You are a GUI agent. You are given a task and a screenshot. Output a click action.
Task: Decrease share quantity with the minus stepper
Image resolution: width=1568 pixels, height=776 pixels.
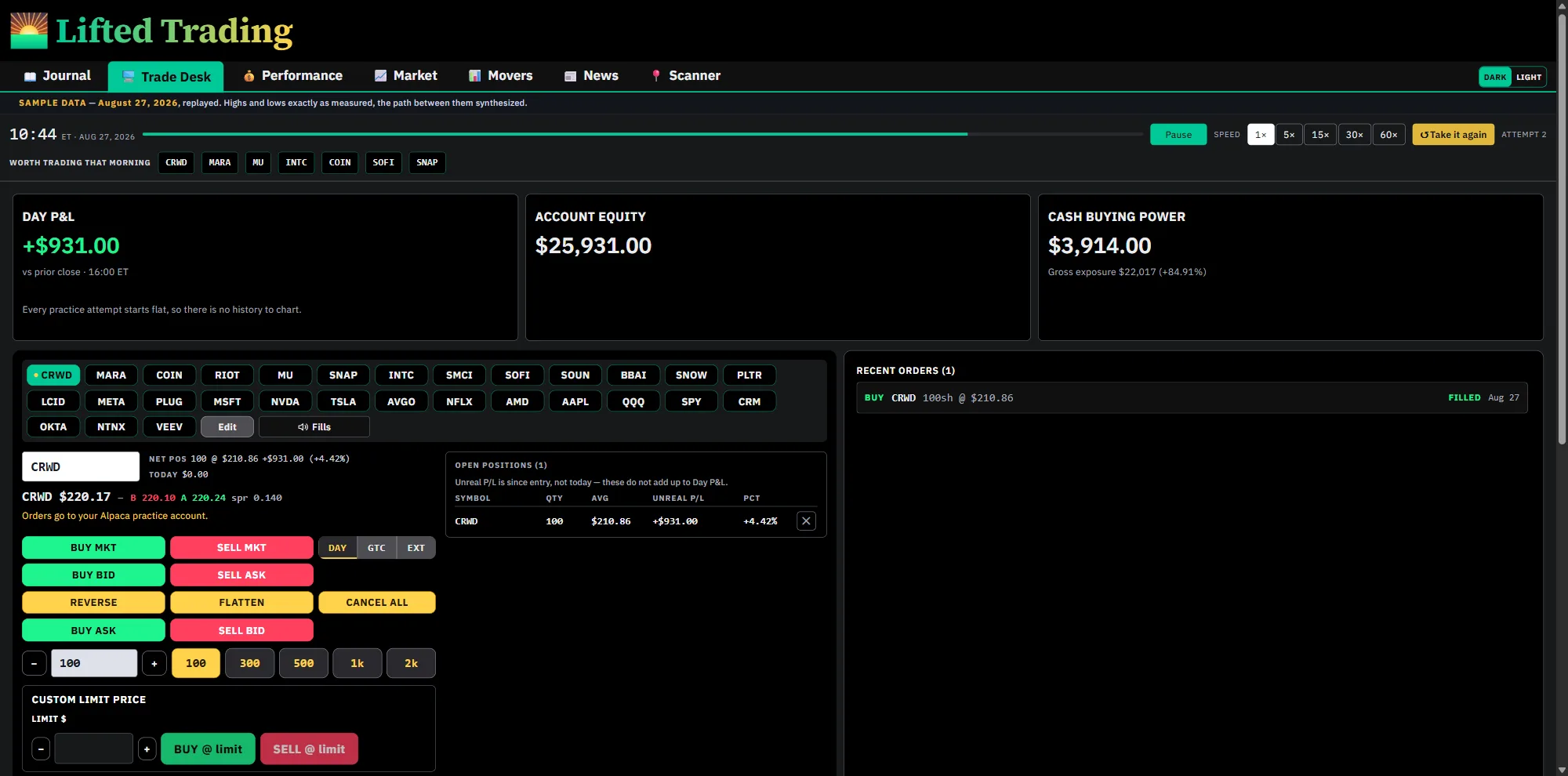pos(34,663)
